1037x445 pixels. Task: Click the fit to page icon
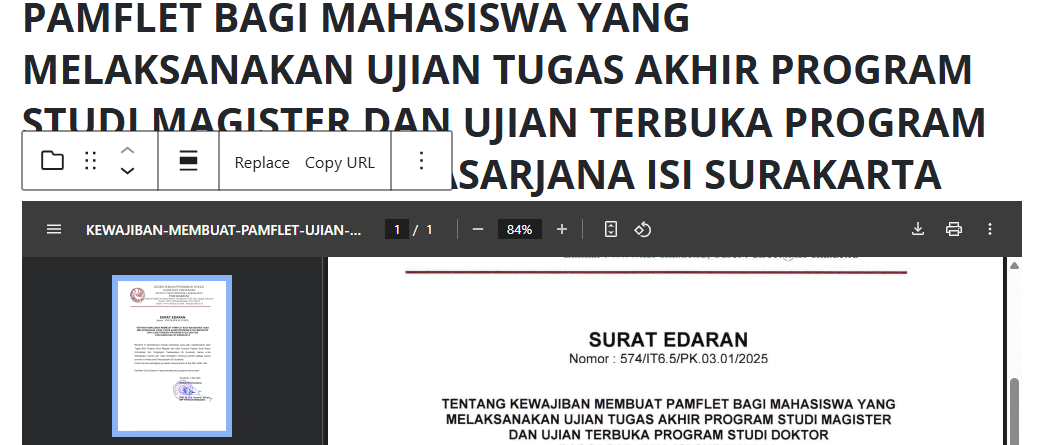tap(611, 229)
